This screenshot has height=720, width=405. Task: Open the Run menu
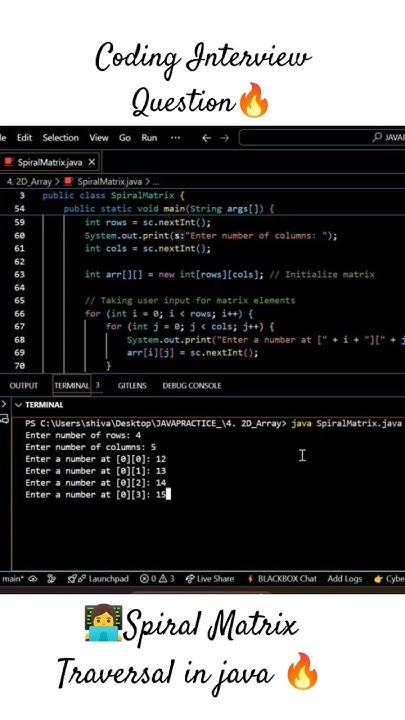149,138
